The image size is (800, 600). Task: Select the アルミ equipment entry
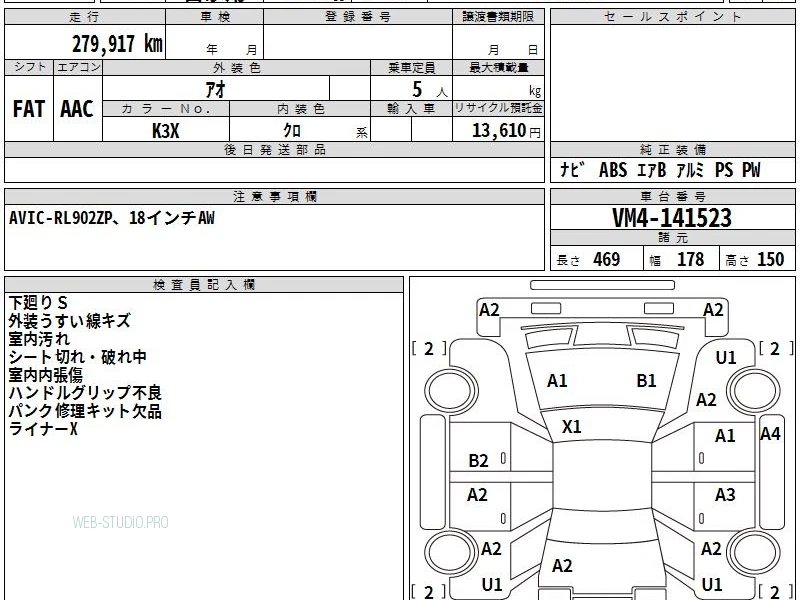[690, 169]
